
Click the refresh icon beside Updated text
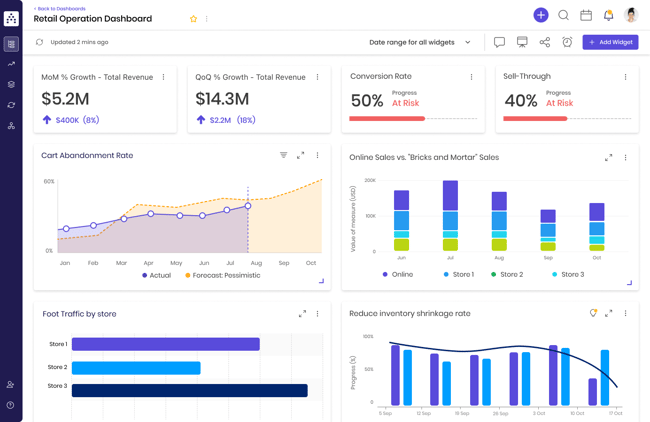click(x=40, y=42)
